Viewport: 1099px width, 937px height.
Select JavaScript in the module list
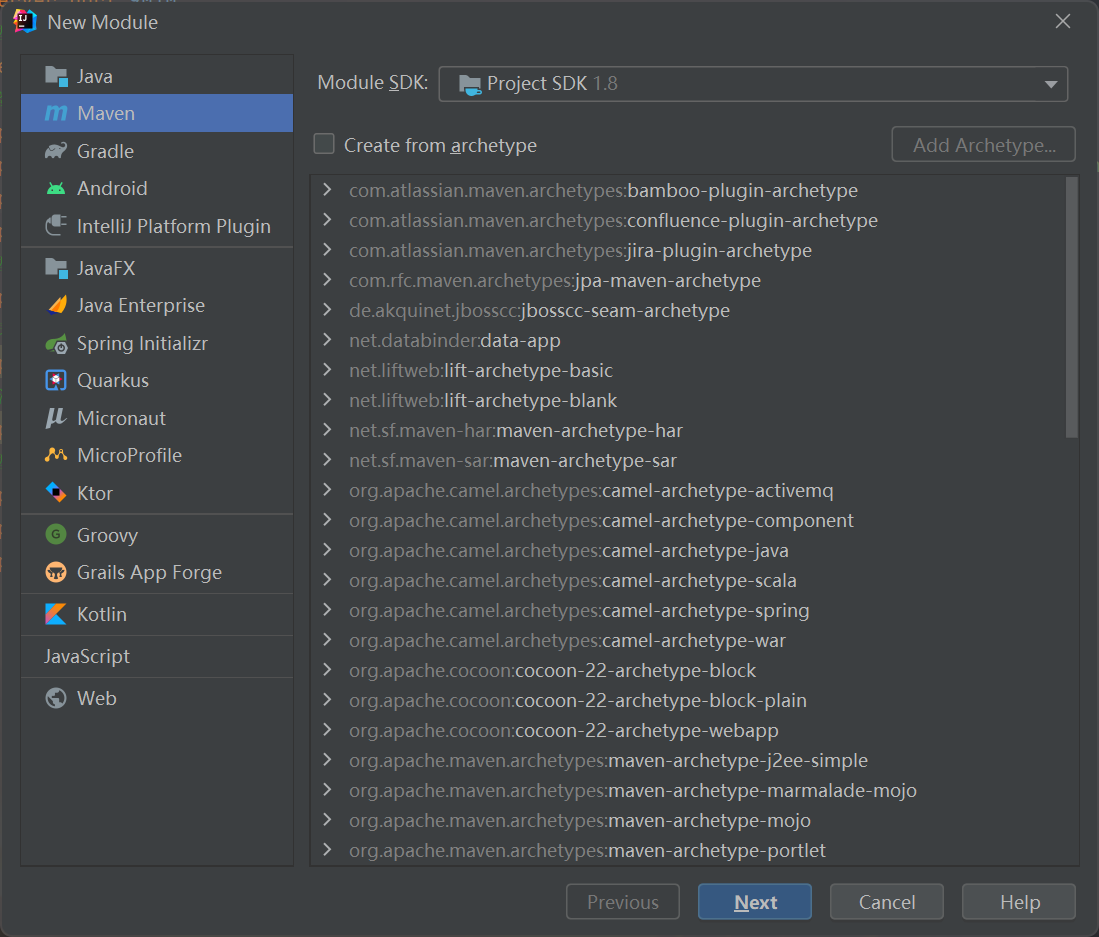(87, 656)
